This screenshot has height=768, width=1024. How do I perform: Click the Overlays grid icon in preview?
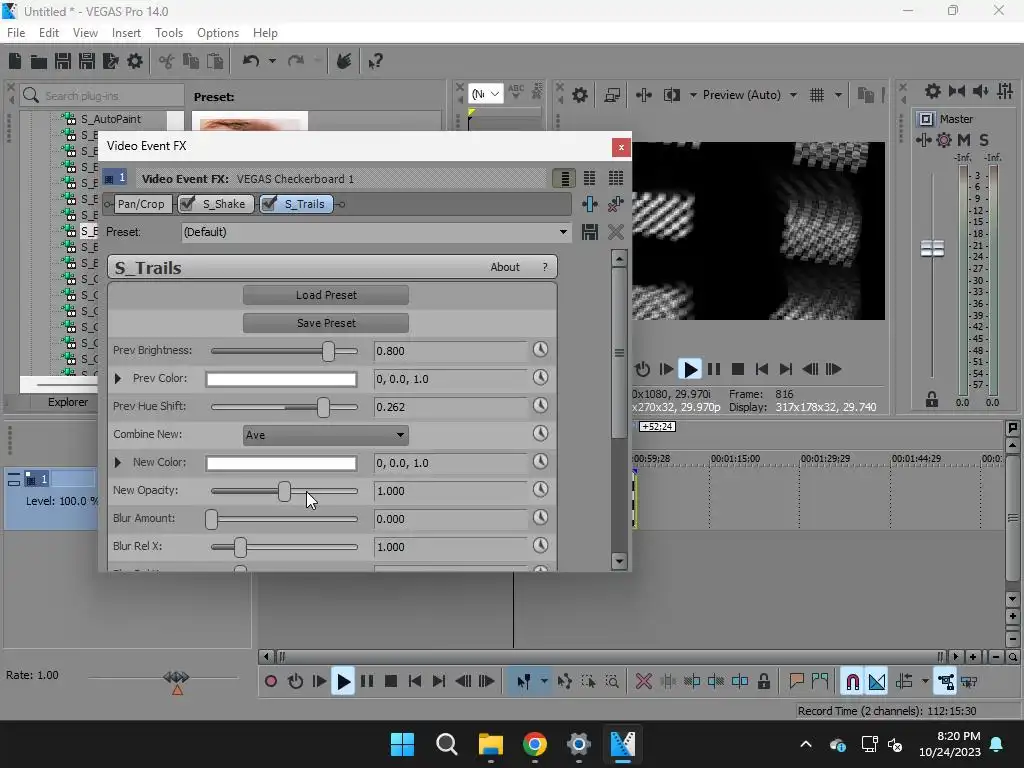[x=816, y=95]
